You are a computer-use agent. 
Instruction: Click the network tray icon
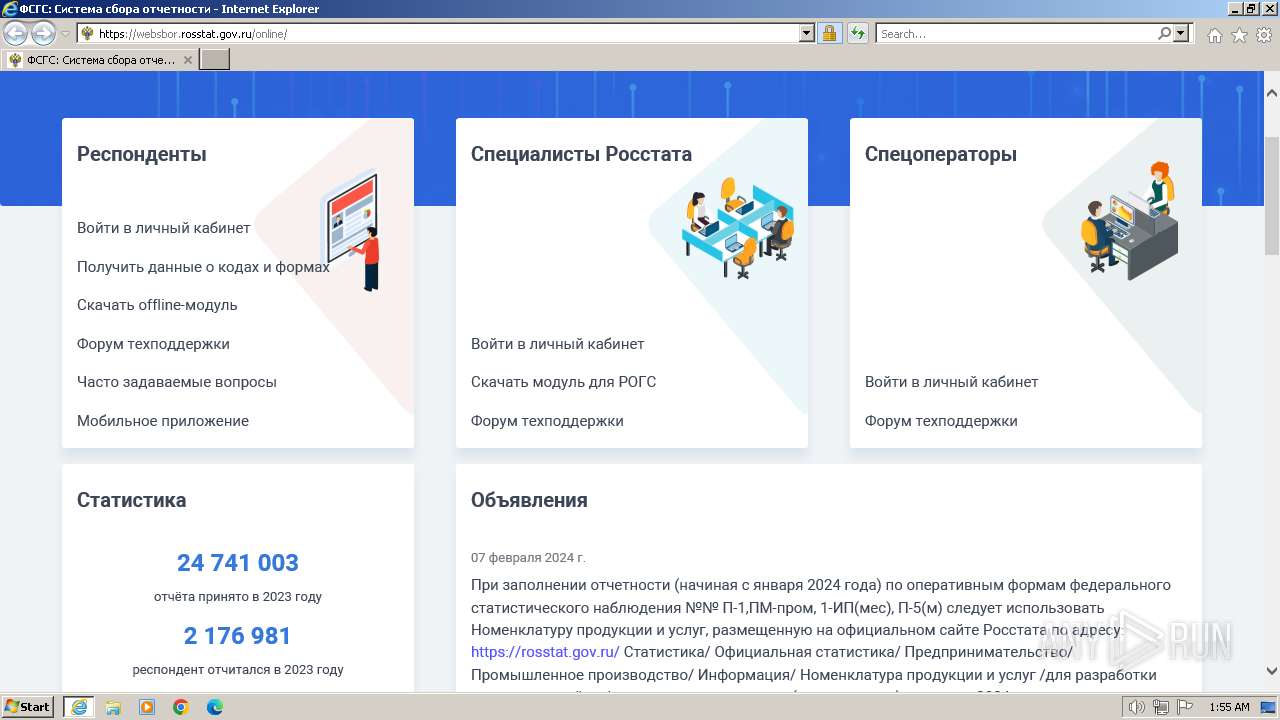[1161, 707]
